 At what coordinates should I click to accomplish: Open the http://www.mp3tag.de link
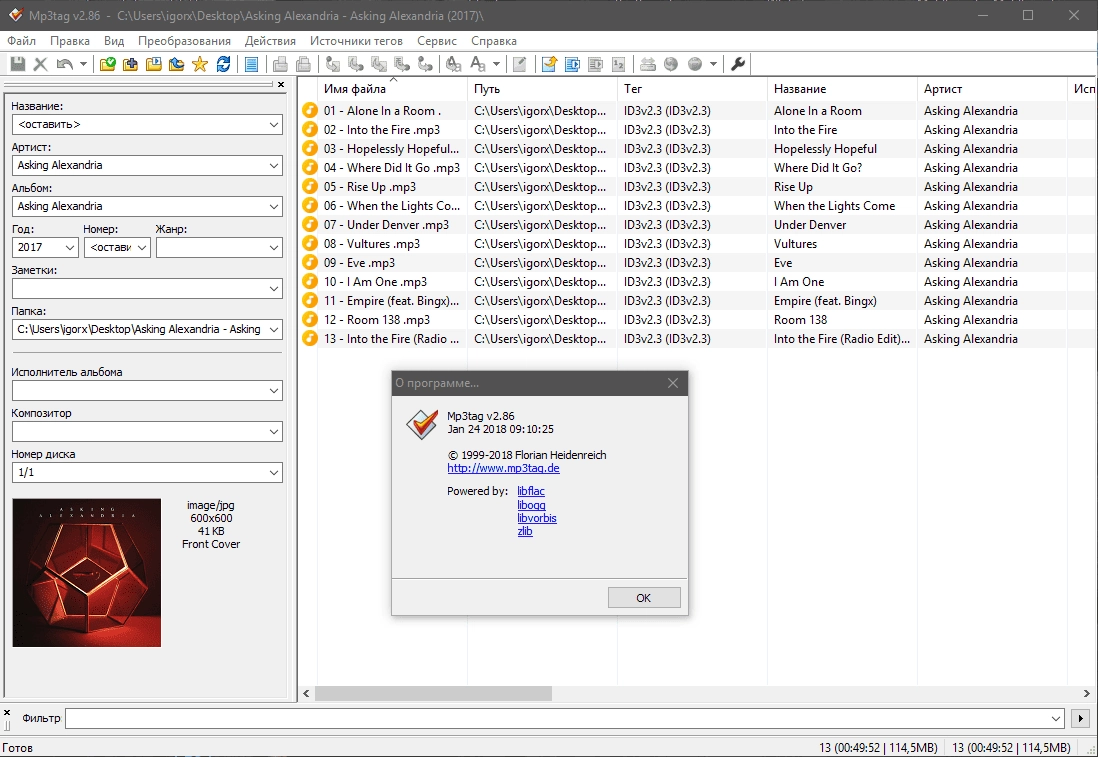(503, 468)
